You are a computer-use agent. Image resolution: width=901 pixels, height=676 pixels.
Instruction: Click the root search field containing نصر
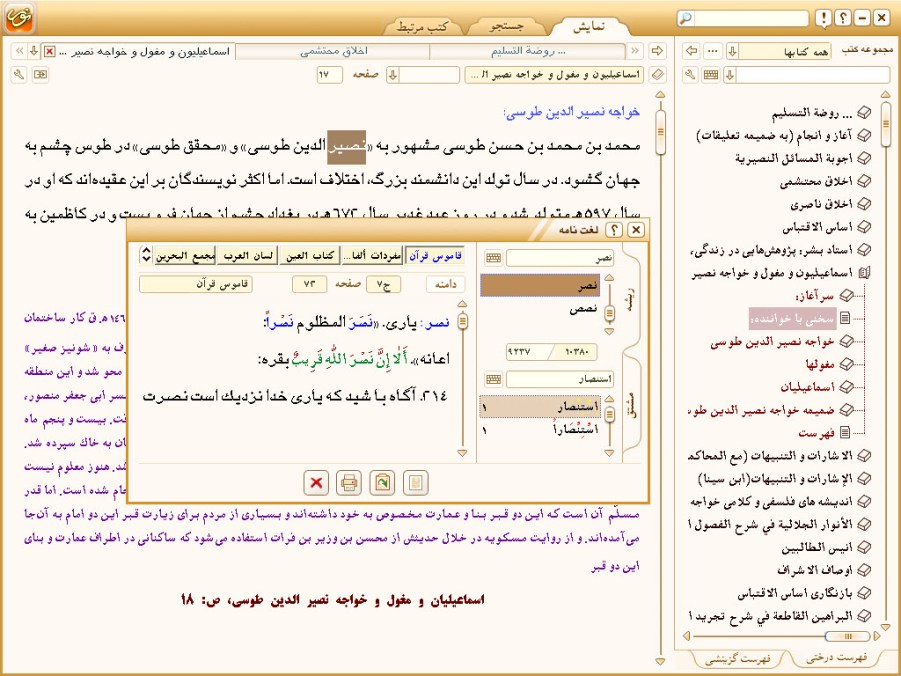[x=560, y=258]
